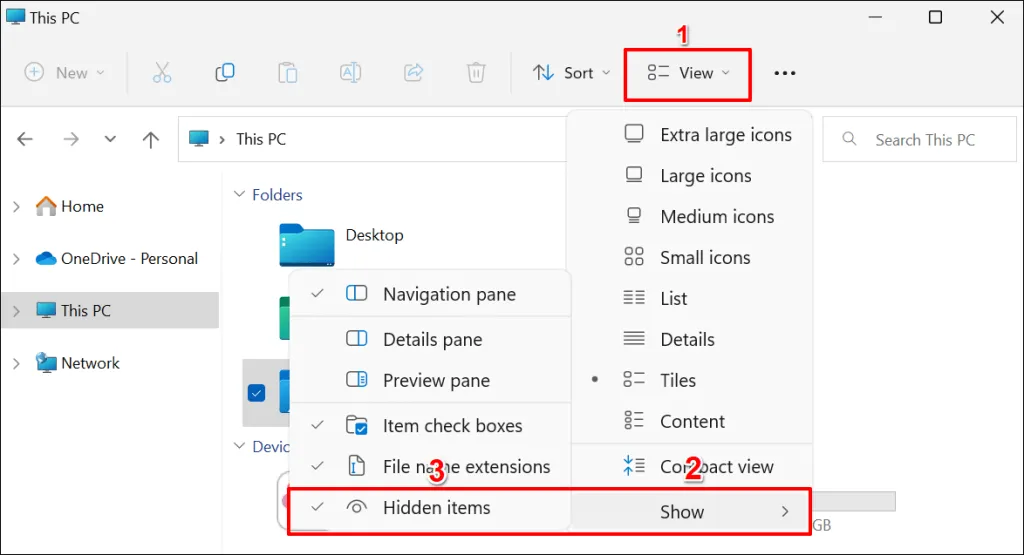Click the Delete trash can icon
This screenshot has height=555, width=1024.
[476, 73]
